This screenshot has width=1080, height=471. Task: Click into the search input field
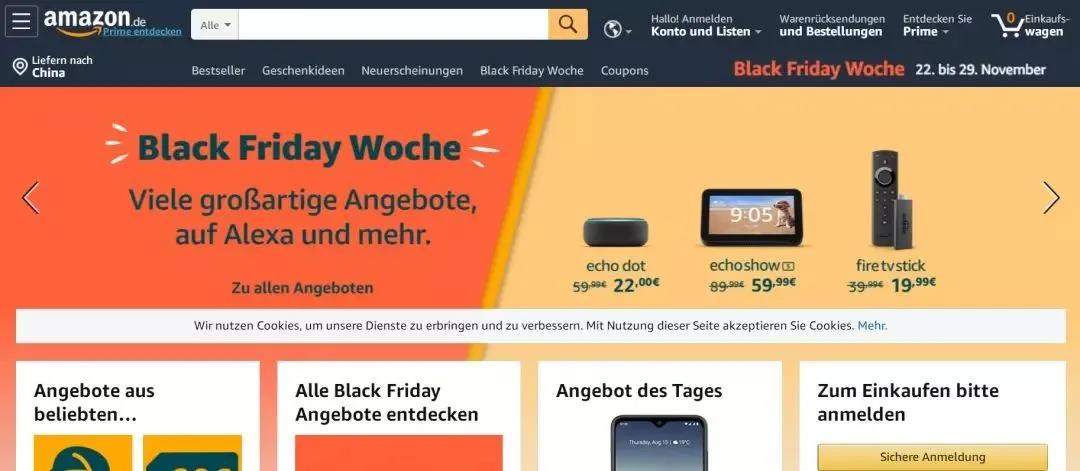(393, 25)
